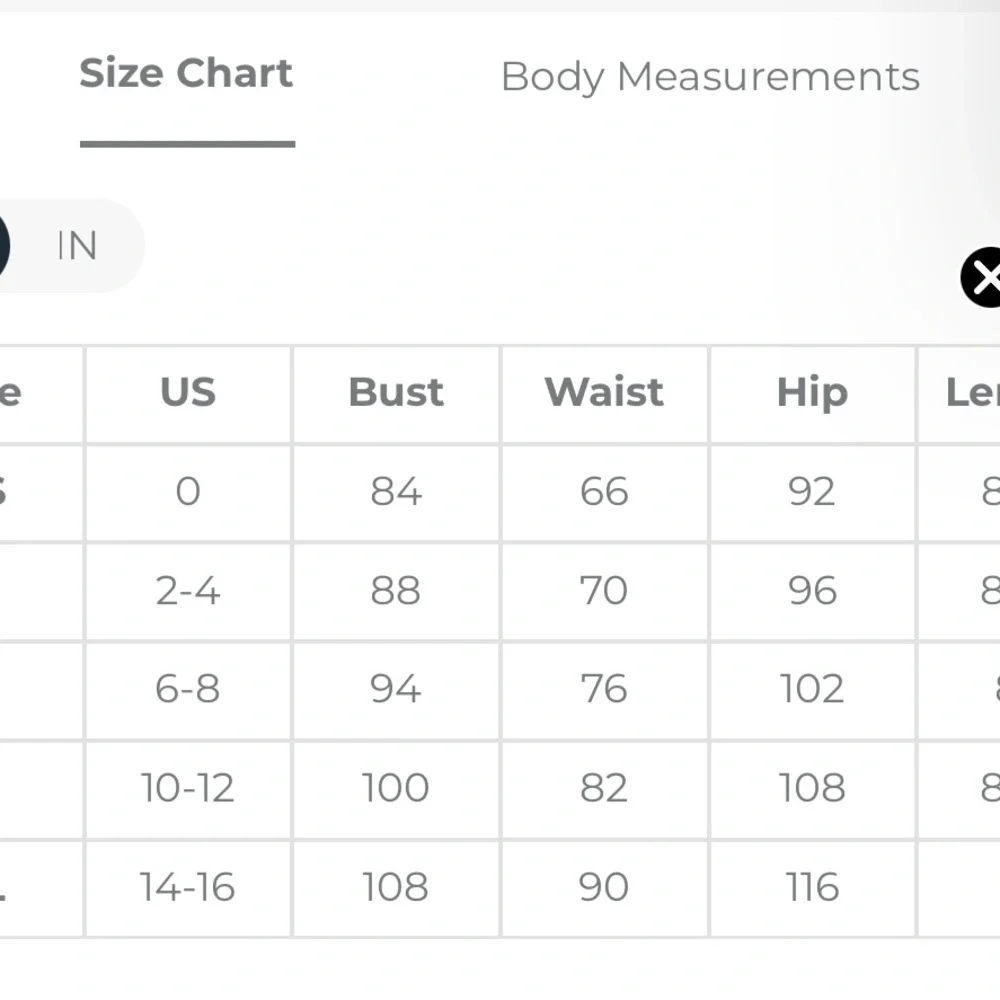Click the Hip column header
Screen dimensions: 1000x1000
tap(812, 393)
